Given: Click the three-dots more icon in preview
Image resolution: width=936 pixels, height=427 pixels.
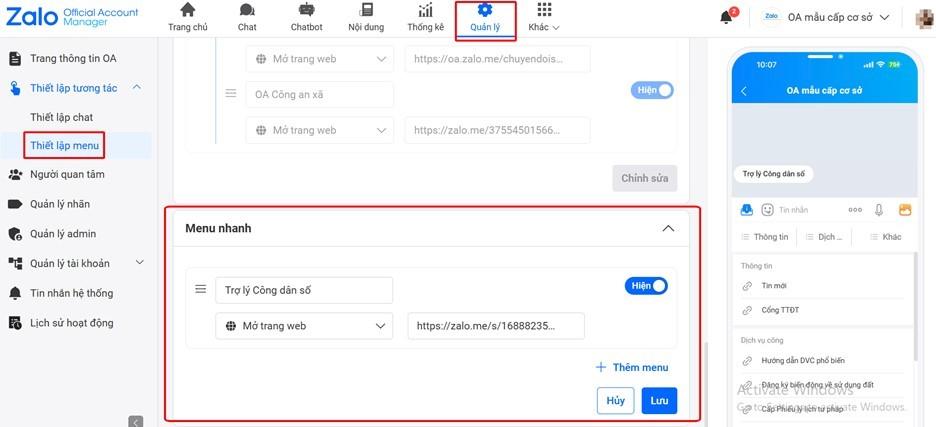Looking at the screenshot, I should click(x=855, y=210).
